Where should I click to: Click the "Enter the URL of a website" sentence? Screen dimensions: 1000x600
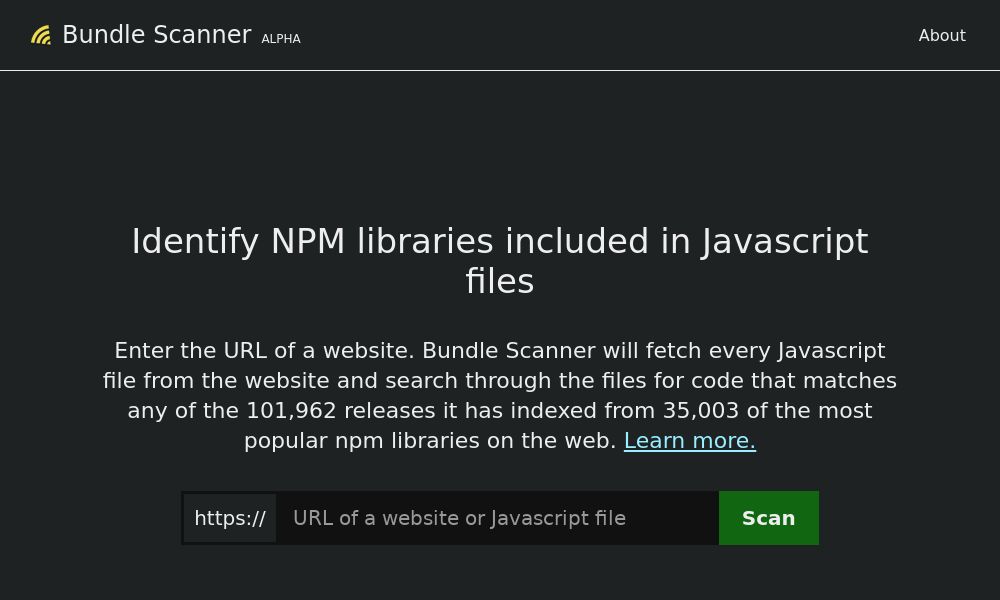click(263, 351)
